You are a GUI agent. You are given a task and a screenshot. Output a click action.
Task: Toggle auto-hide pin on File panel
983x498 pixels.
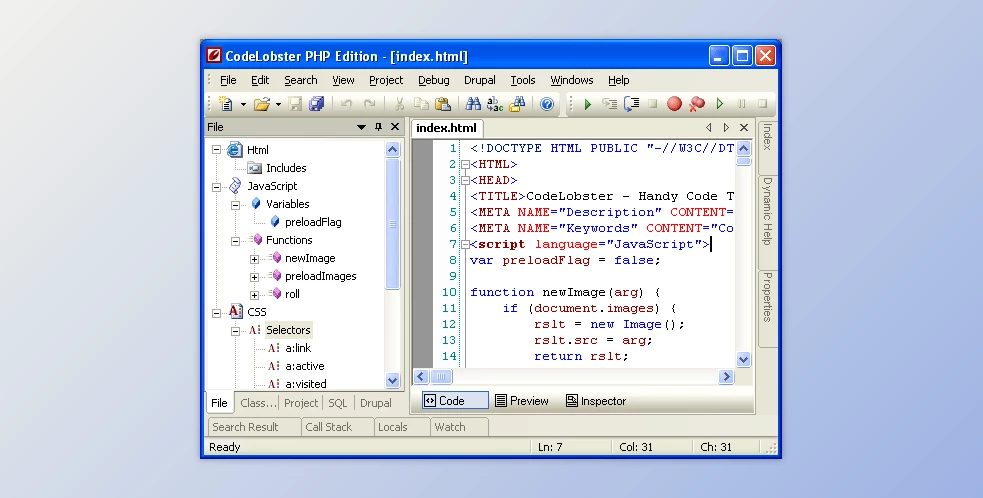click(378, 128)
